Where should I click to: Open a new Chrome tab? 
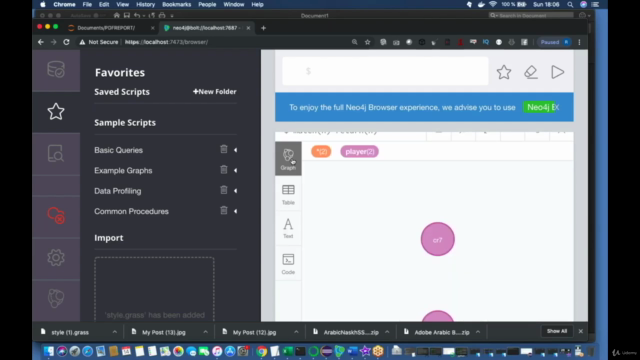[x=263, y=28]
